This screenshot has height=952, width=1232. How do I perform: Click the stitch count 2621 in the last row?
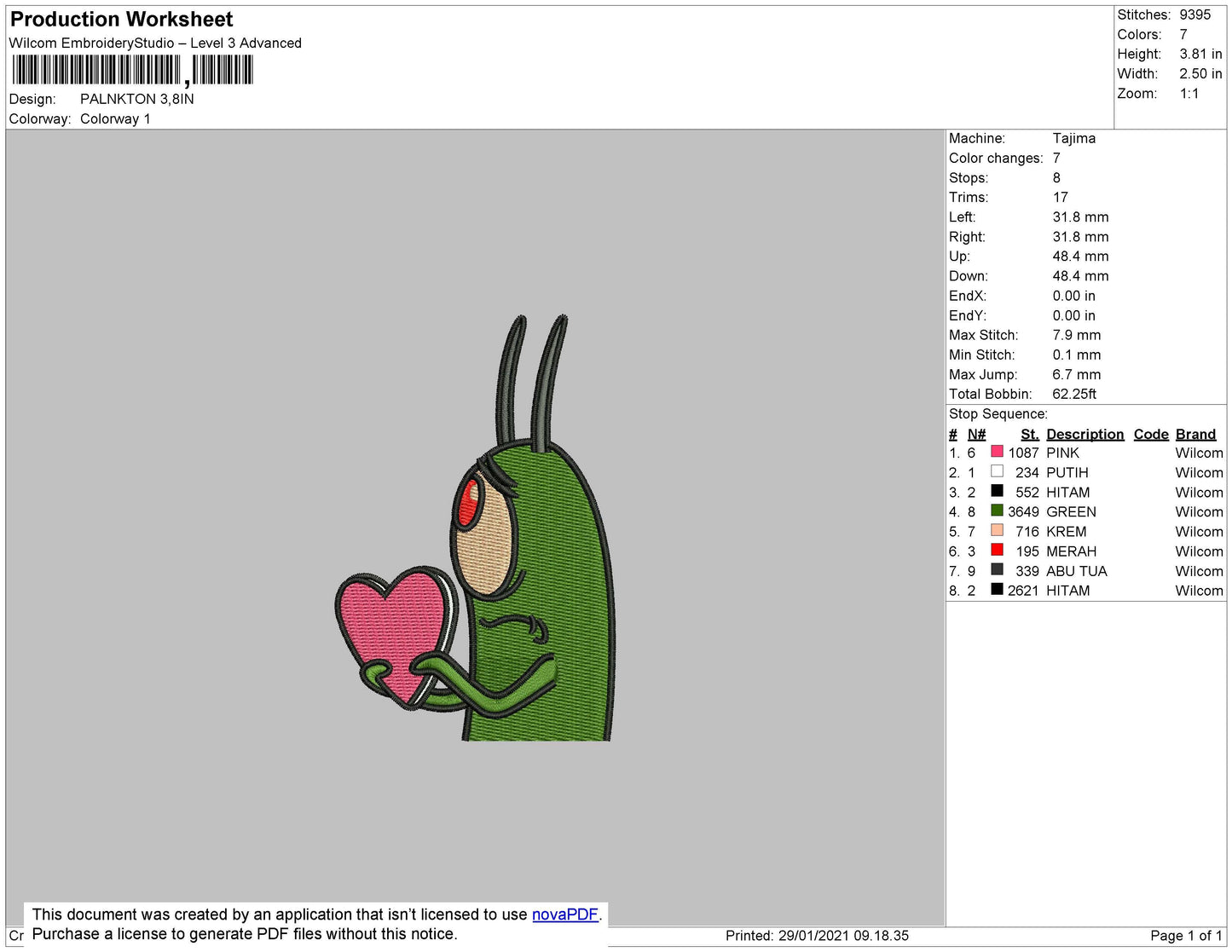1023,590
